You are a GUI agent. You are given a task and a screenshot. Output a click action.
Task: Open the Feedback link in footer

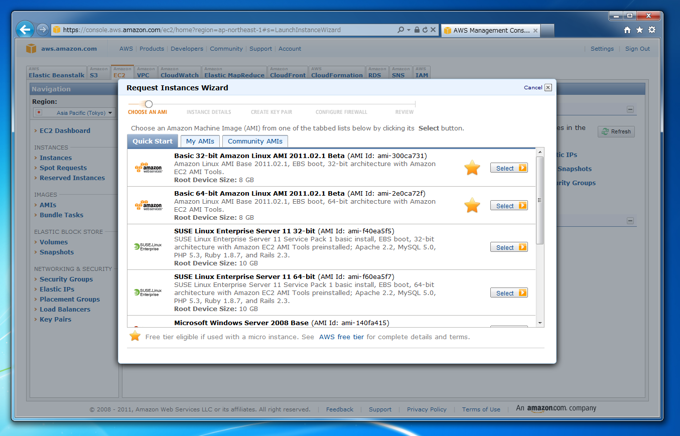point(339,409)
